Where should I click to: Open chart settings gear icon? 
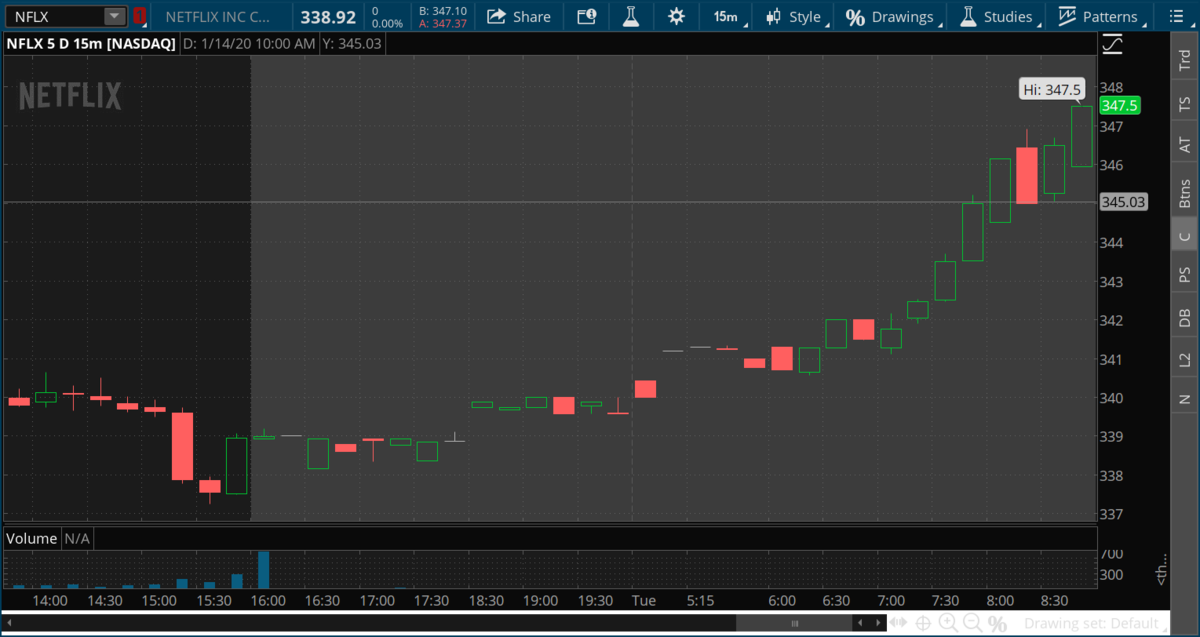click(x=677, y=16)
